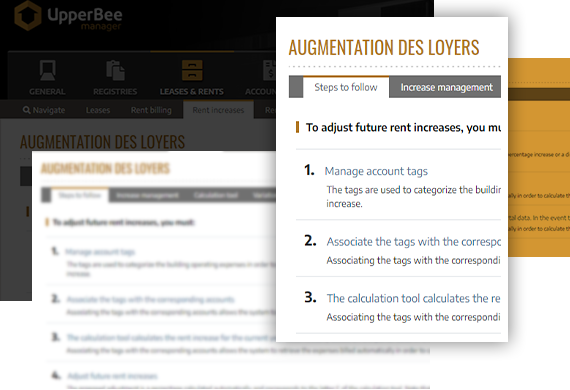Open the Rent billing submenu item

click(x=151, y=110)
